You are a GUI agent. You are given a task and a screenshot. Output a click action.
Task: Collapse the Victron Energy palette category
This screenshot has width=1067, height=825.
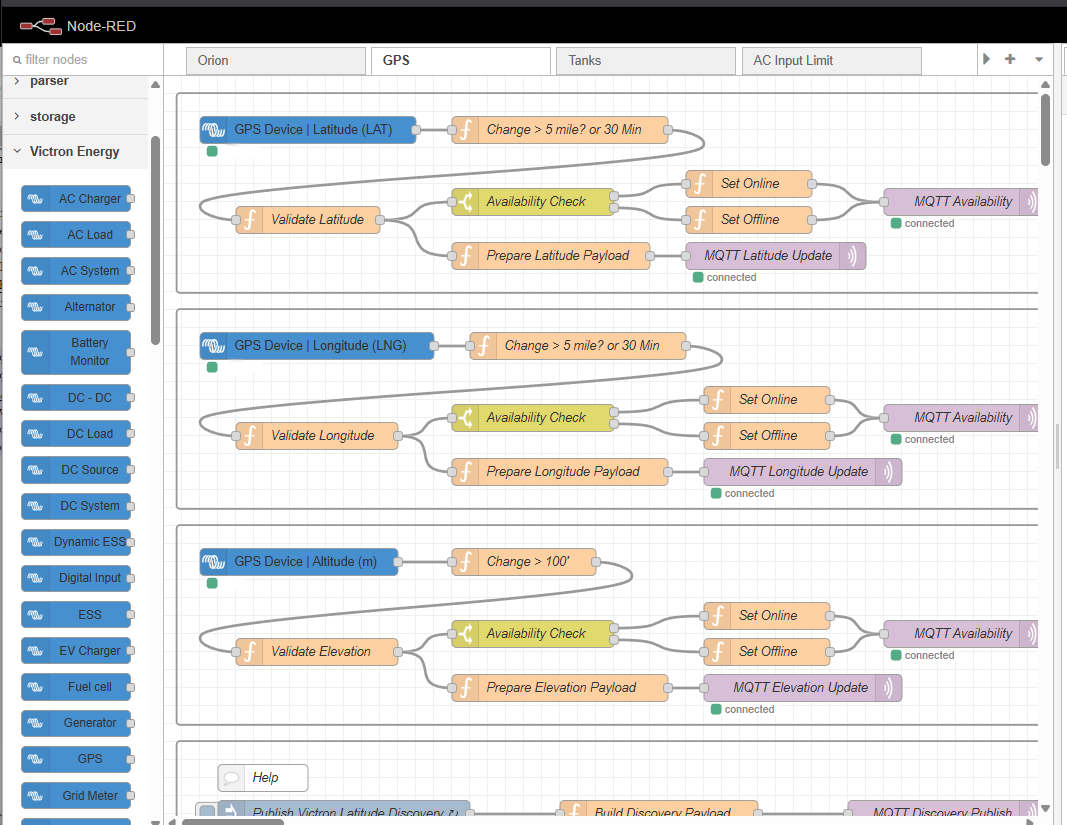coord(74,152)
